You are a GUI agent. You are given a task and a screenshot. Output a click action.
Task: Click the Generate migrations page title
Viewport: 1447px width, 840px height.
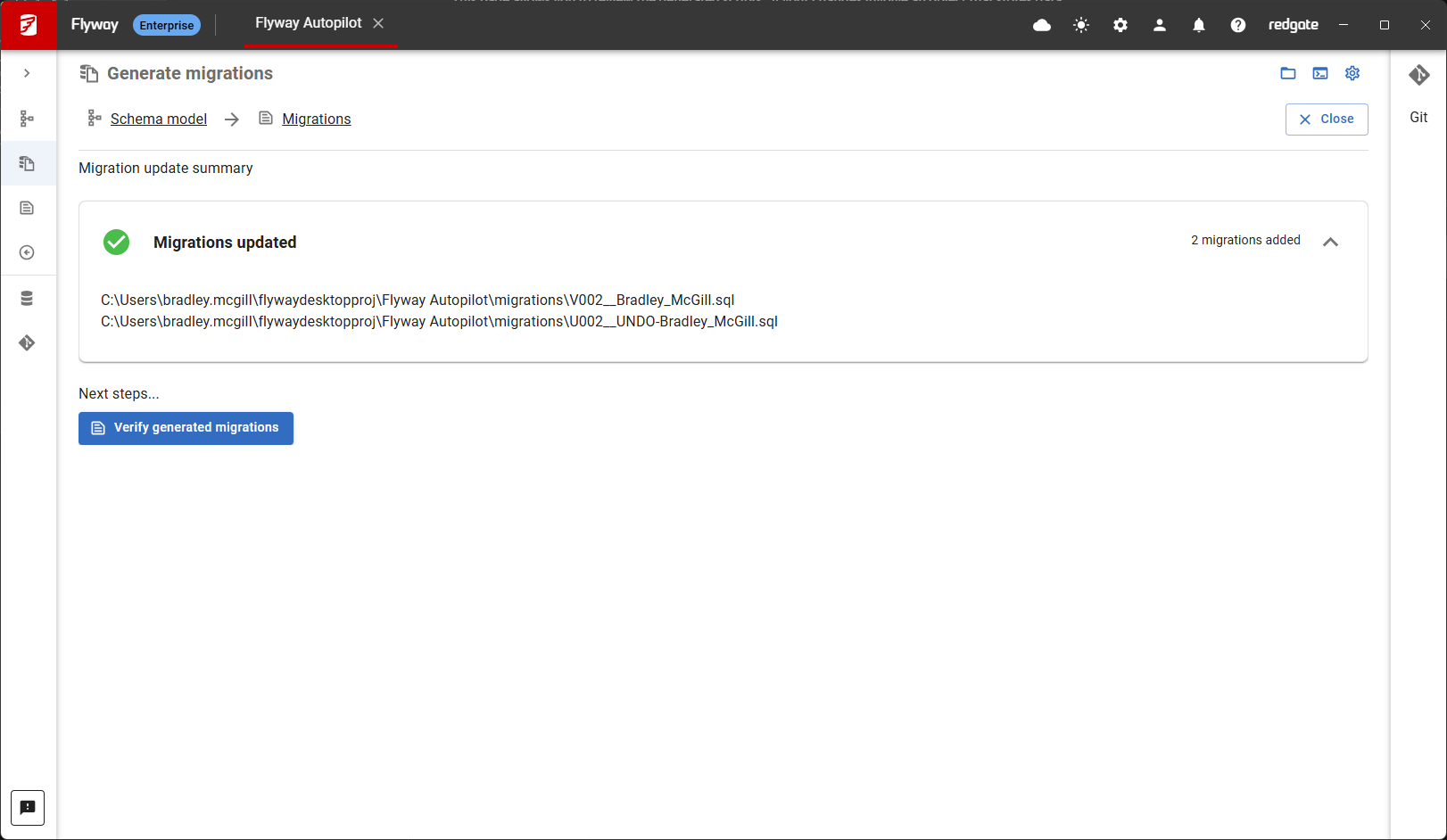coord(190,73)
